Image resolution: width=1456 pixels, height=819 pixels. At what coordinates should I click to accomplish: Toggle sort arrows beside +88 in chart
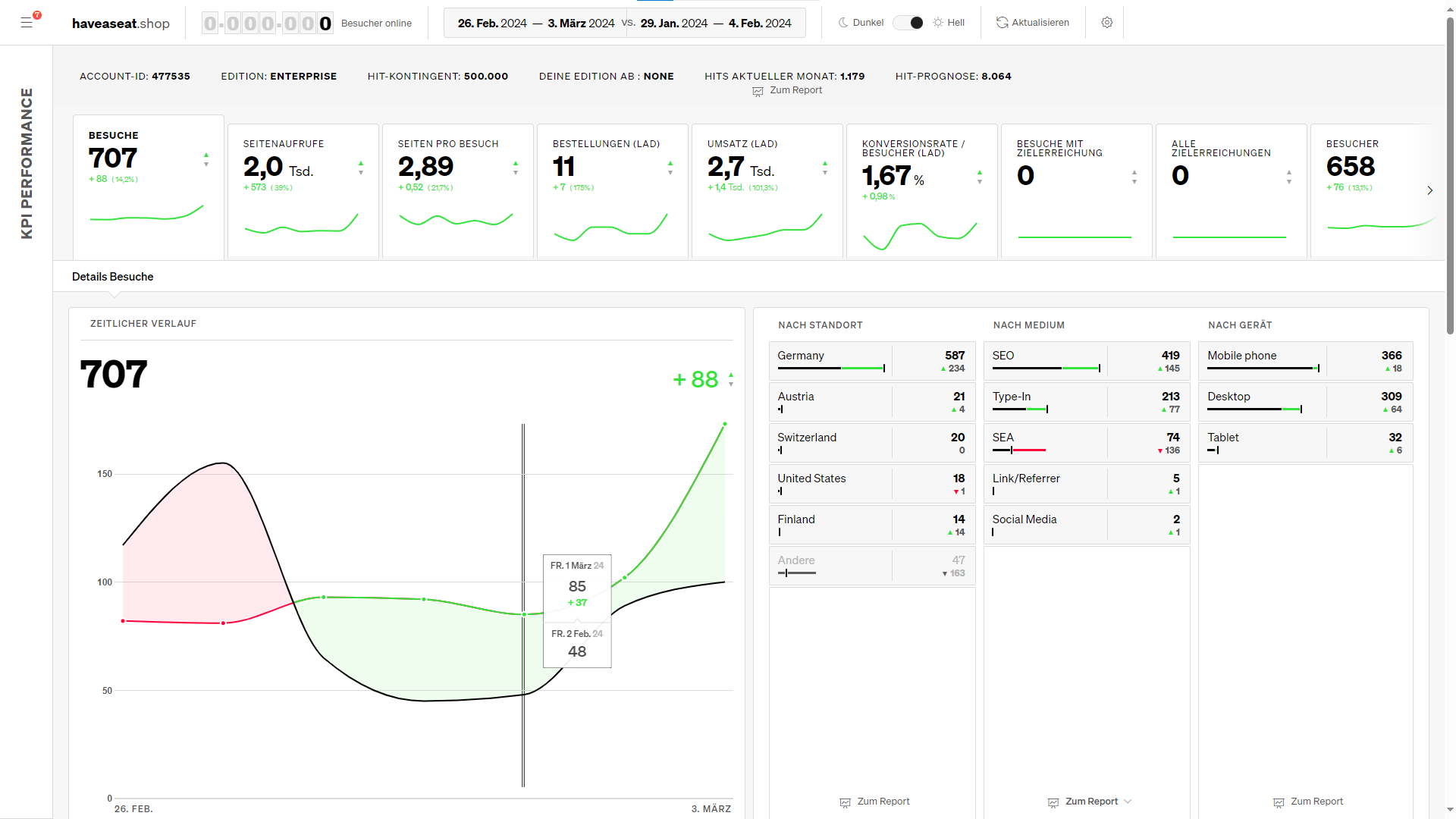click(731, 379)
